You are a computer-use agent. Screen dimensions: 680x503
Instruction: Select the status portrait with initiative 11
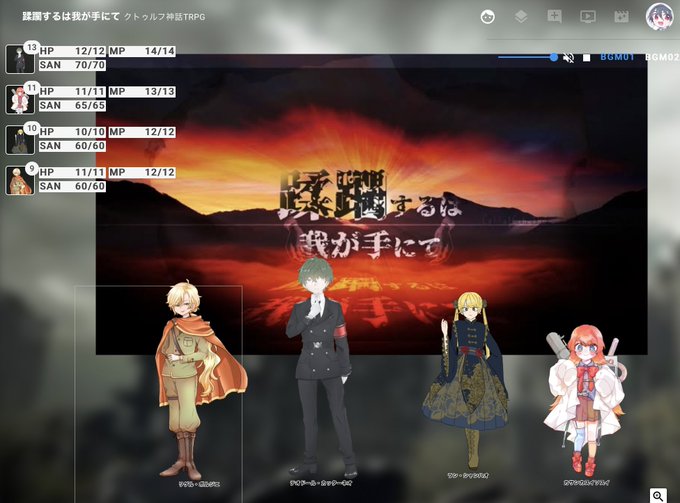pos(20,99)
